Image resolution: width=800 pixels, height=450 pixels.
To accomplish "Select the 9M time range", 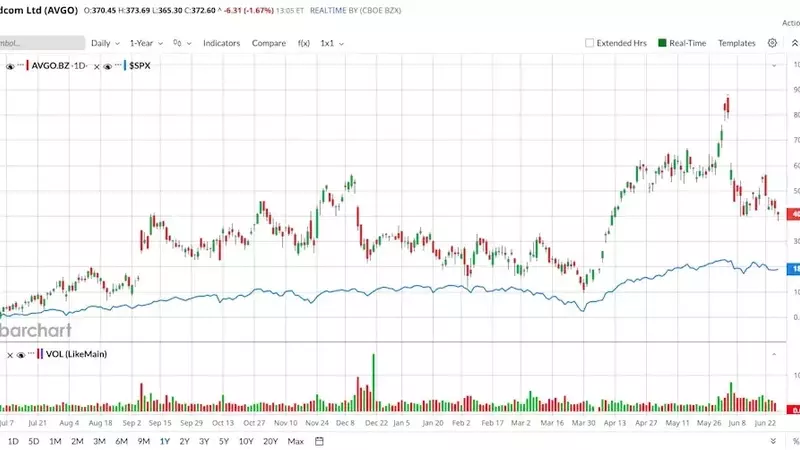I will (x=143, y=441).
